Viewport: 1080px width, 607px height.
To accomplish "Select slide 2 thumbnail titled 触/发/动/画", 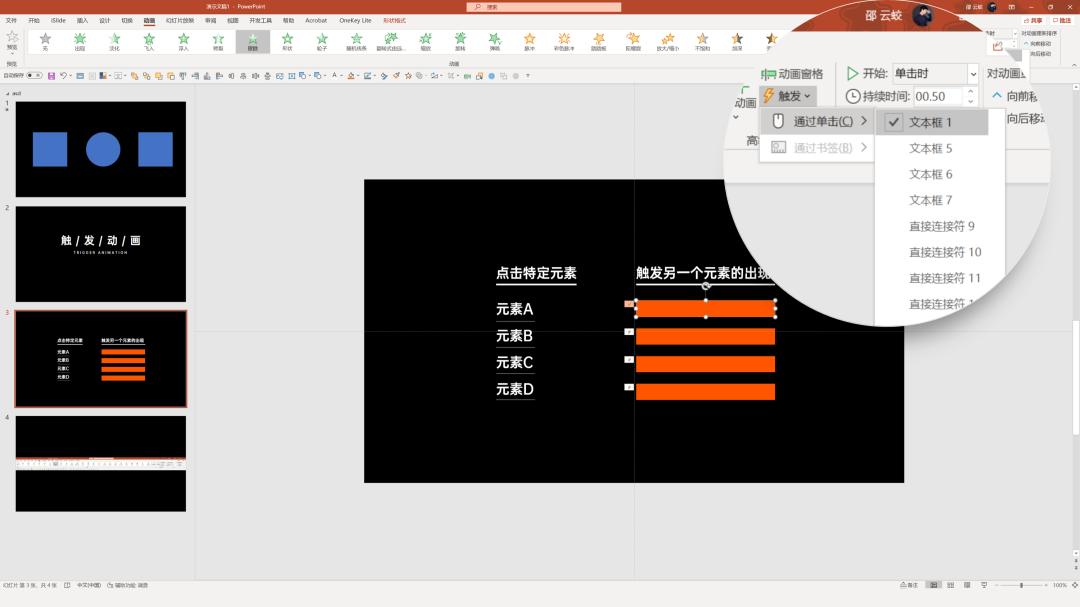I will pos(101,254).
